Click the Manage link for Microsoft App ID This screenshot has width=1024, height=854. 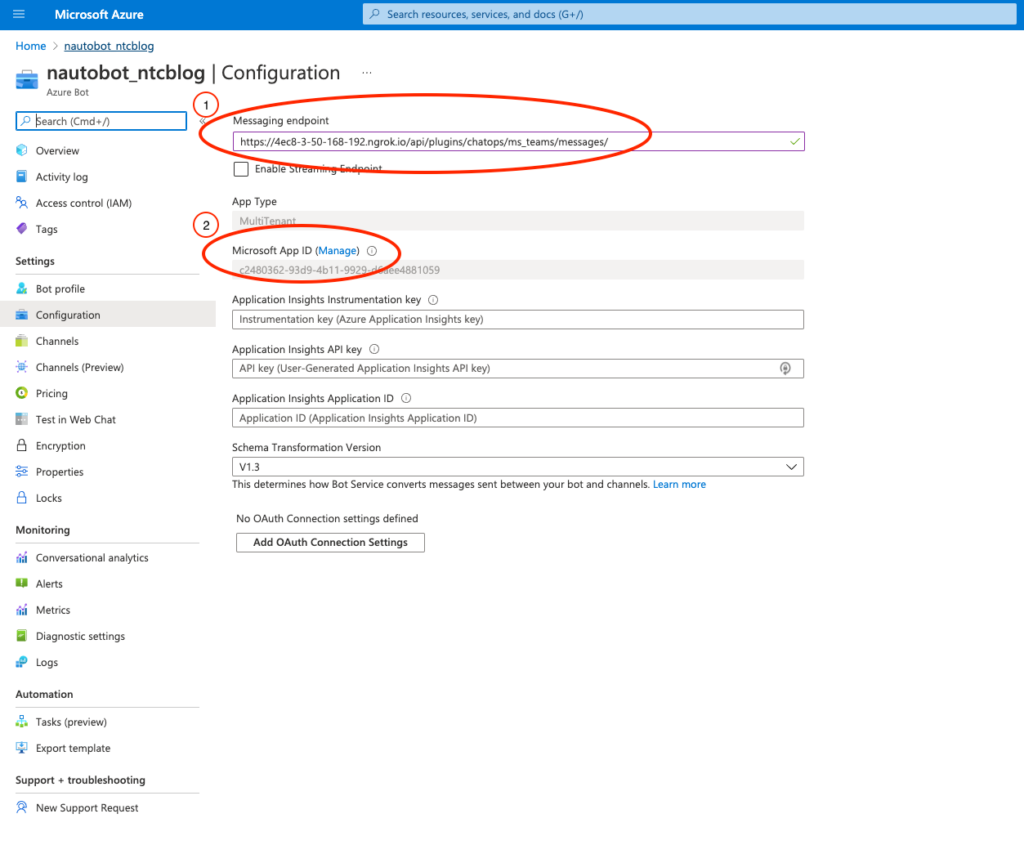(337, 251)
